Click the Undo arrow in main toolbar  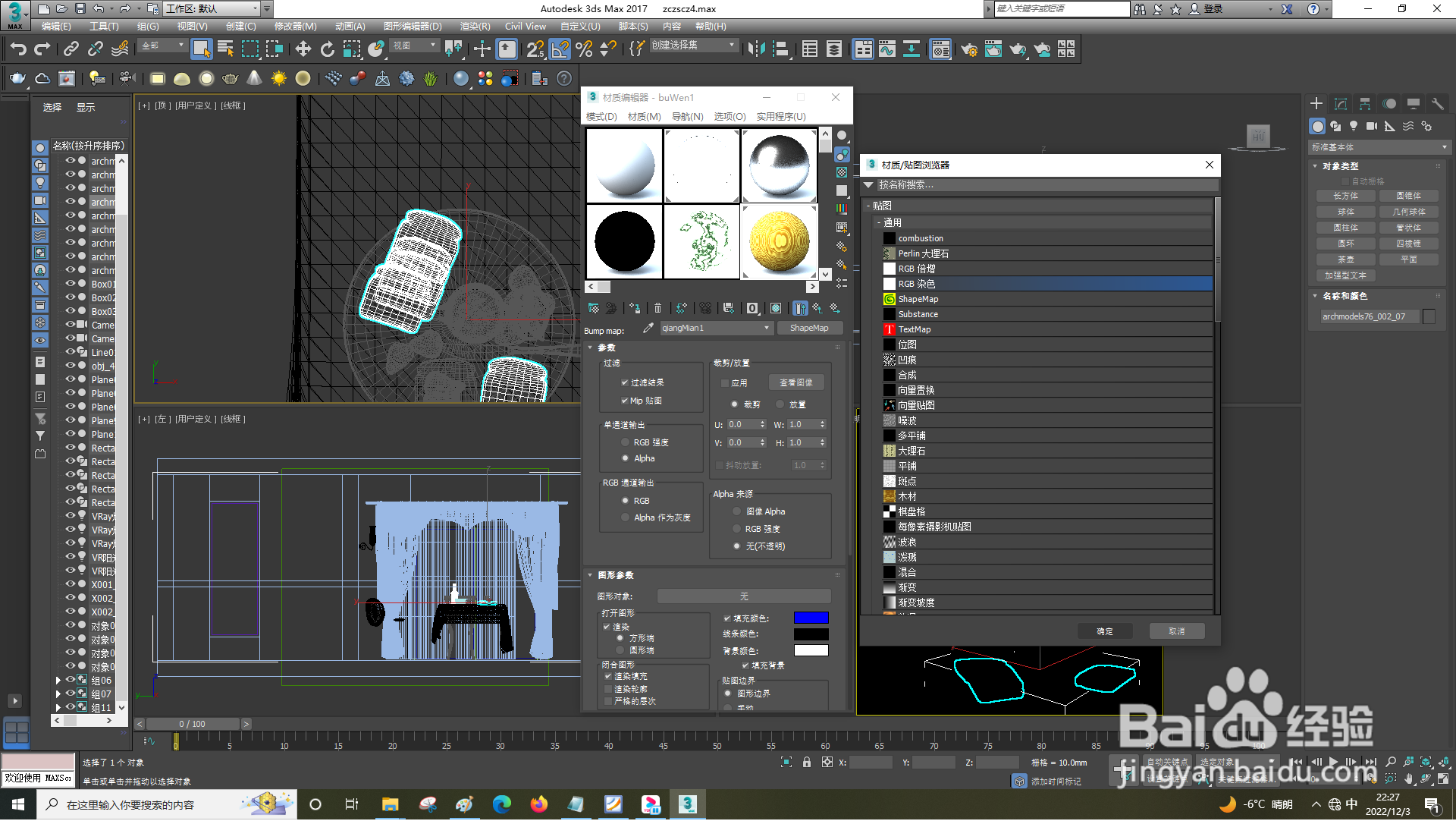point(18,50)
